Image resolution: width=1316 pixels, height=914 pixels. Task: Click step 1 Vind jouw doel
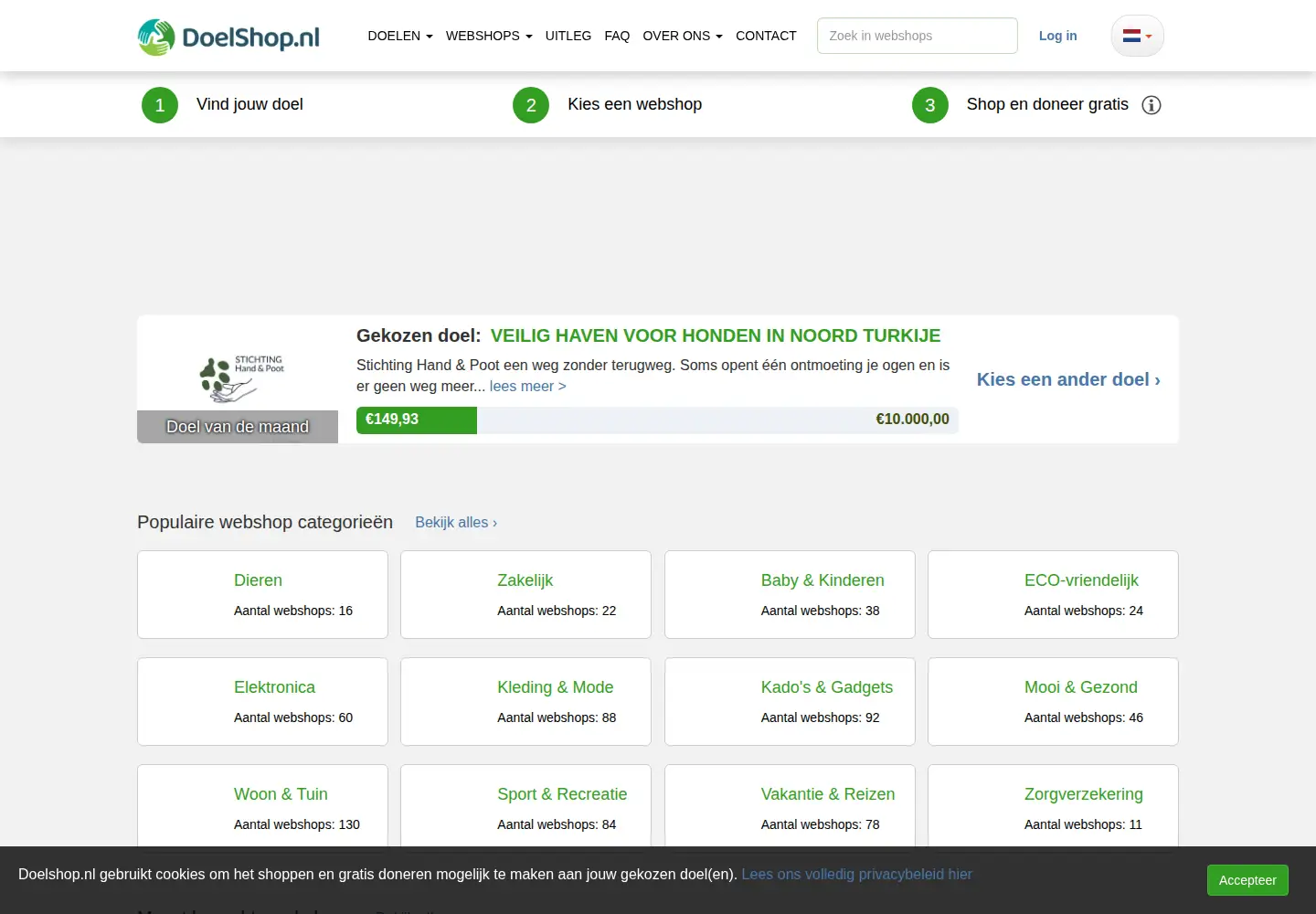222,105
